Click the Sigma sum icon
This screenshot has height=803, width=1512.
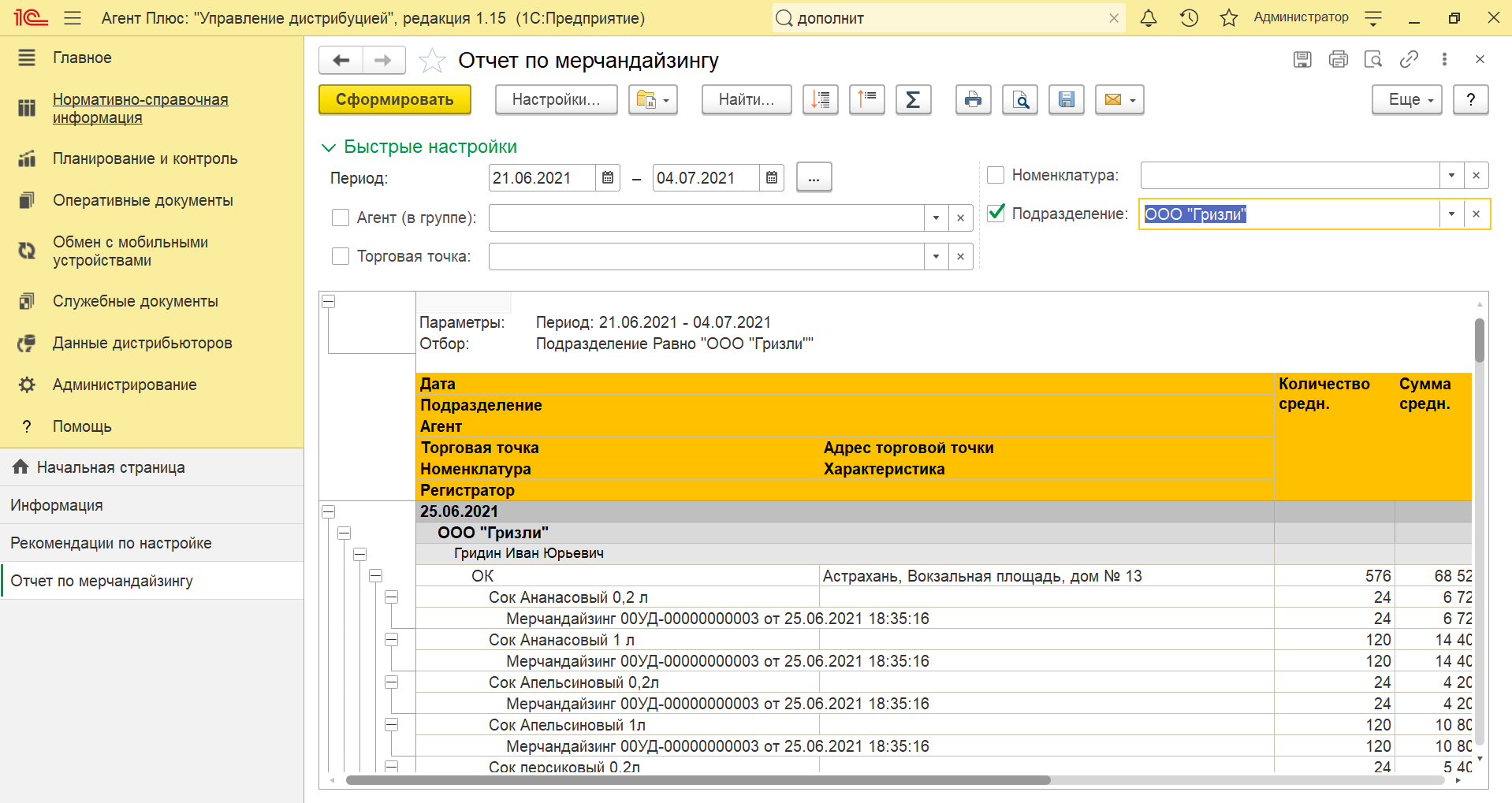click(913, 100)
